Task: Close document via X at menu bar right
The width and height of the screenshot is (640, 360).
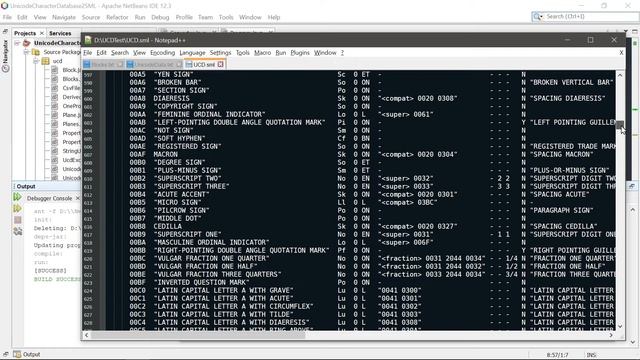Action: [621, 53]
